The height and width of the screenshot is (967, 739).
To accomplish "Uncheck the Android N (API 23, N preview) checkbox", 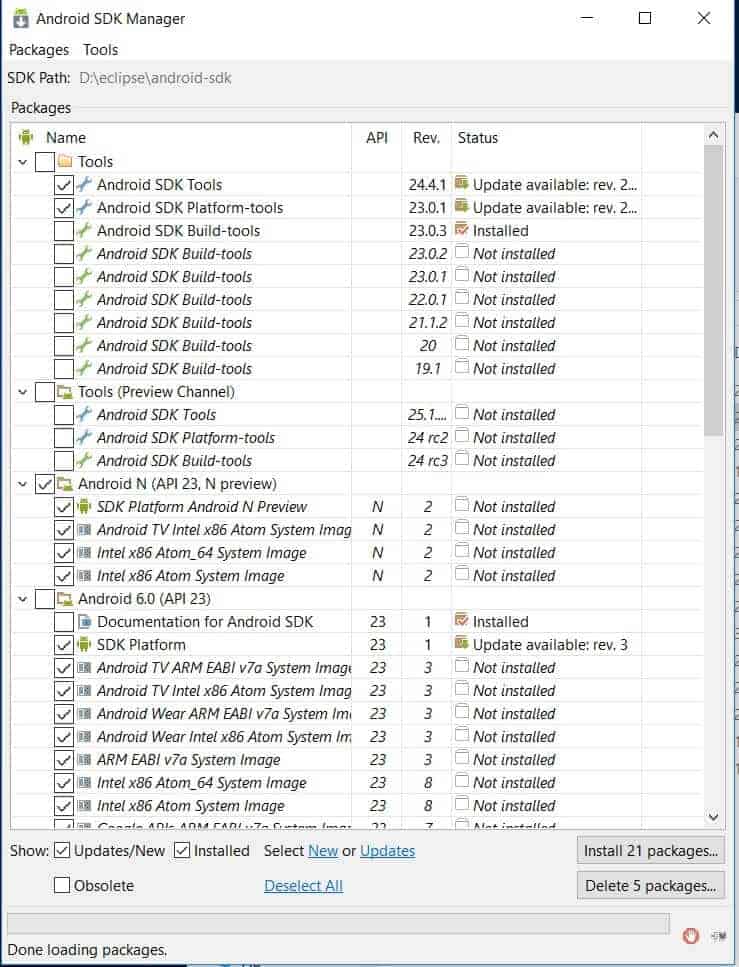I will (44, 484).
